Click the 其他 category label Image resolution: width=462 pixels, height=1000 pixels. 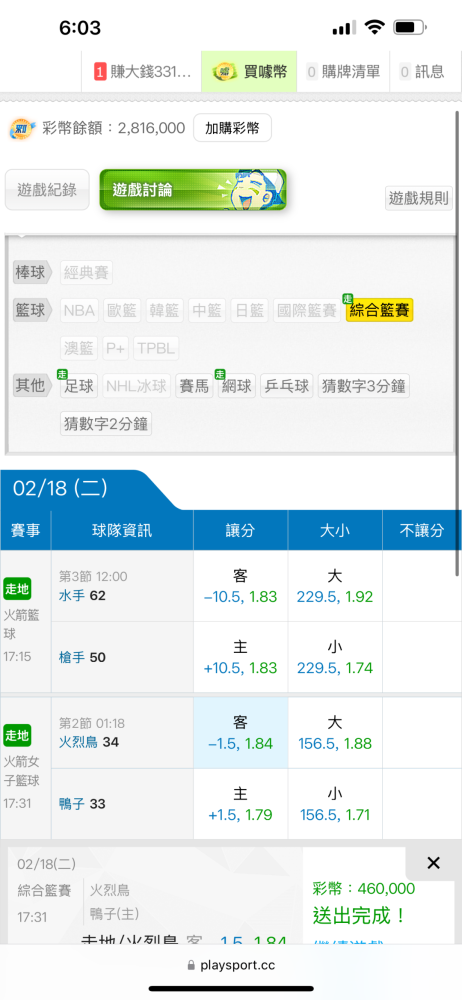point(32,386)
